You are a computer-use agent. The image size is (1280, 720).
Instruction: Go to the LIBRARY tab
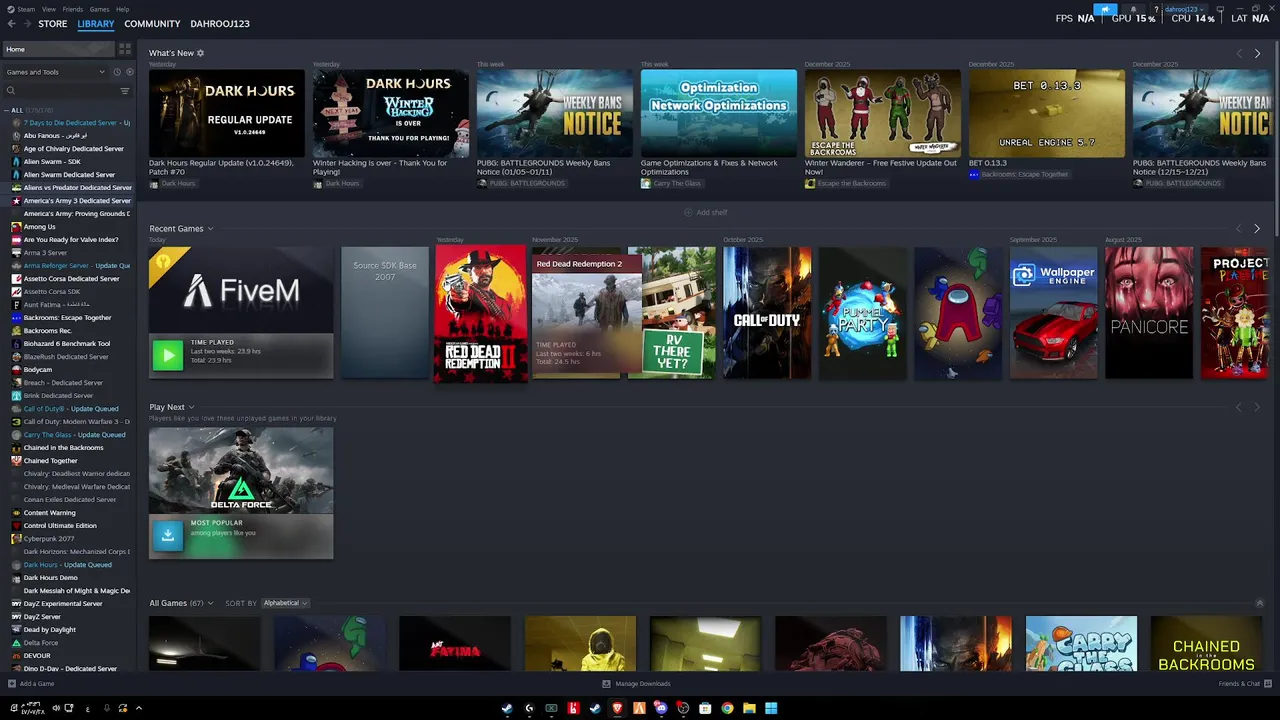click(96, 23)
